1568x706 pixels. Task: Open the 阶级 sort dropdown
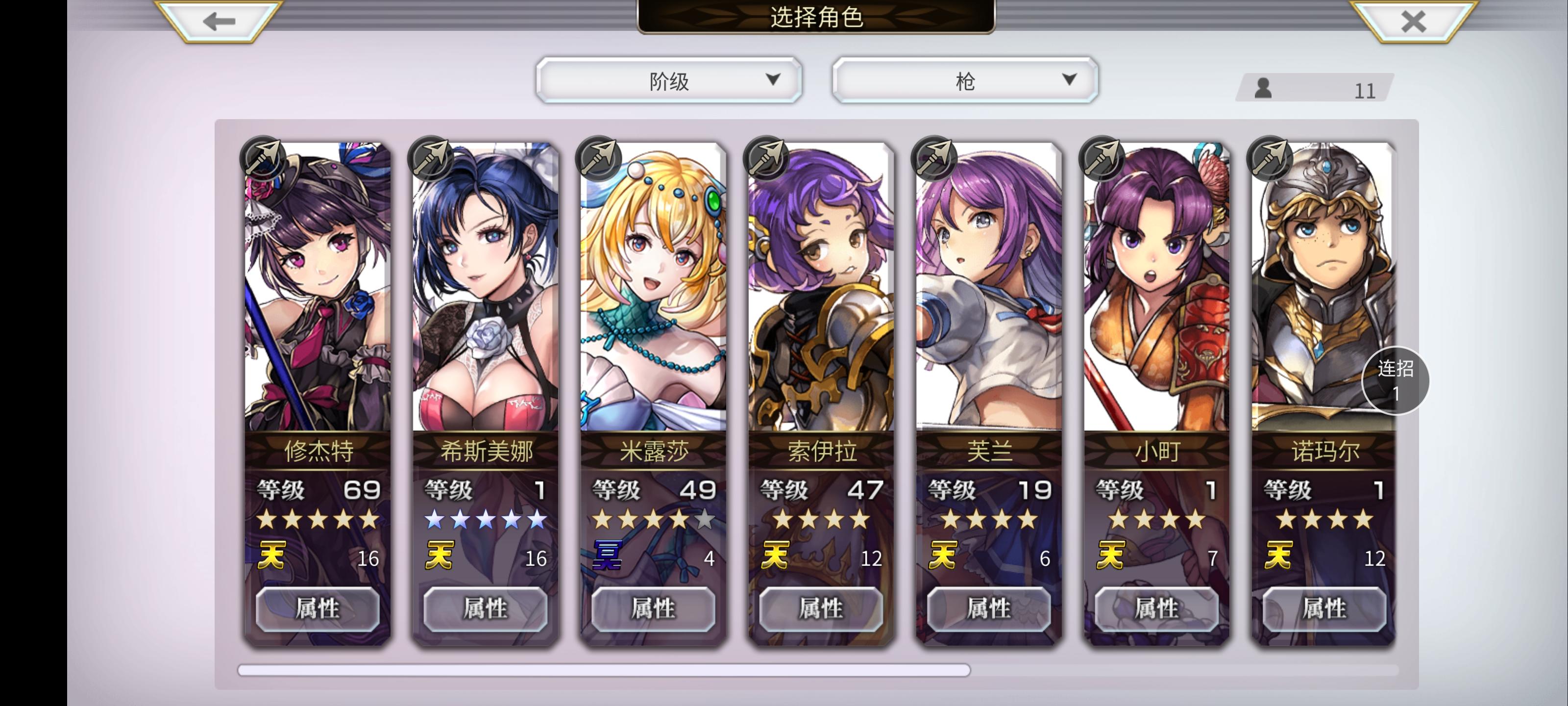coord(668,80)
